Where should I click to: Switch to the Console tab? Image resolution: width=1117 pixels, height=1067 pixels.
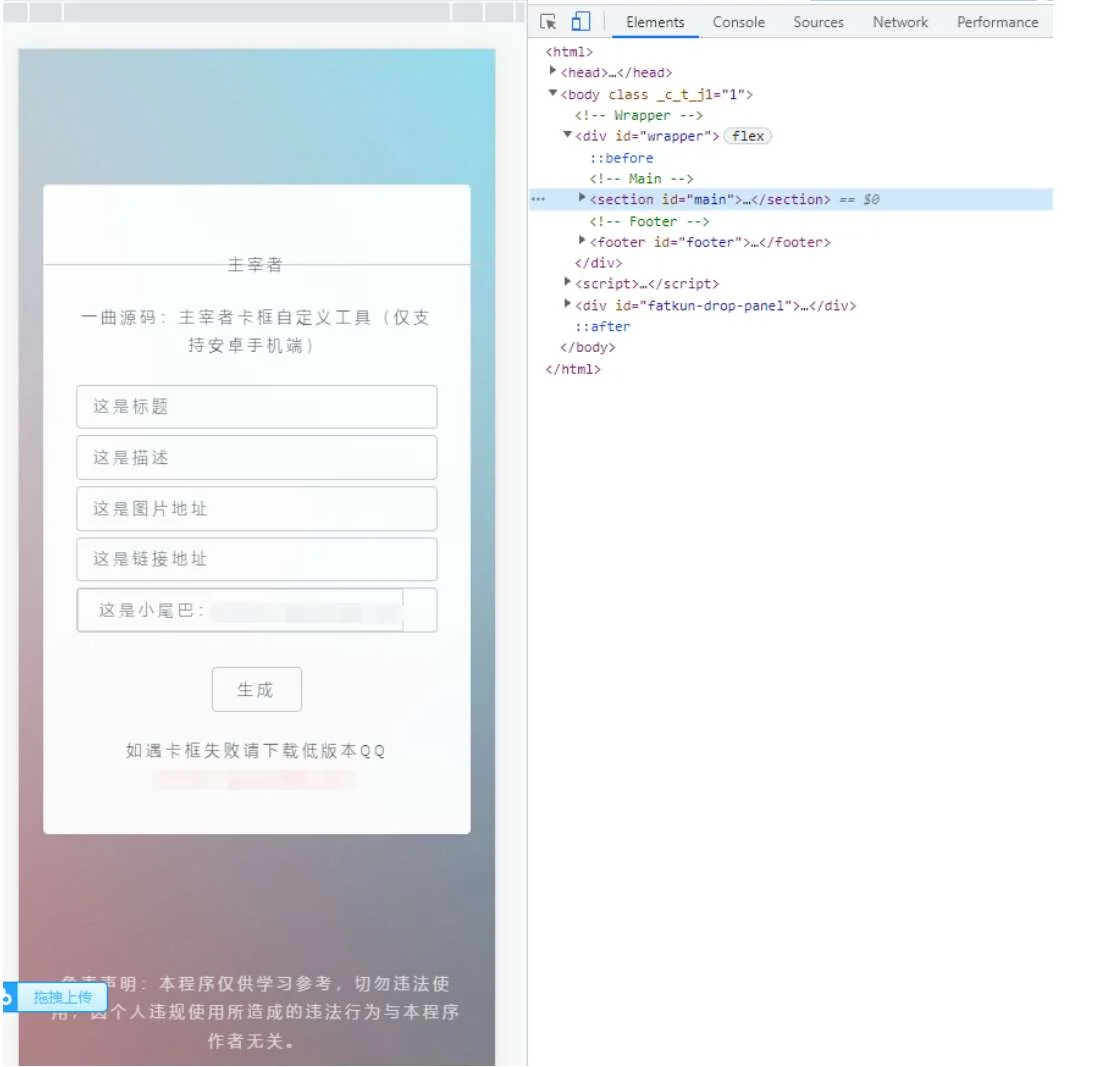tap(738, 22)
